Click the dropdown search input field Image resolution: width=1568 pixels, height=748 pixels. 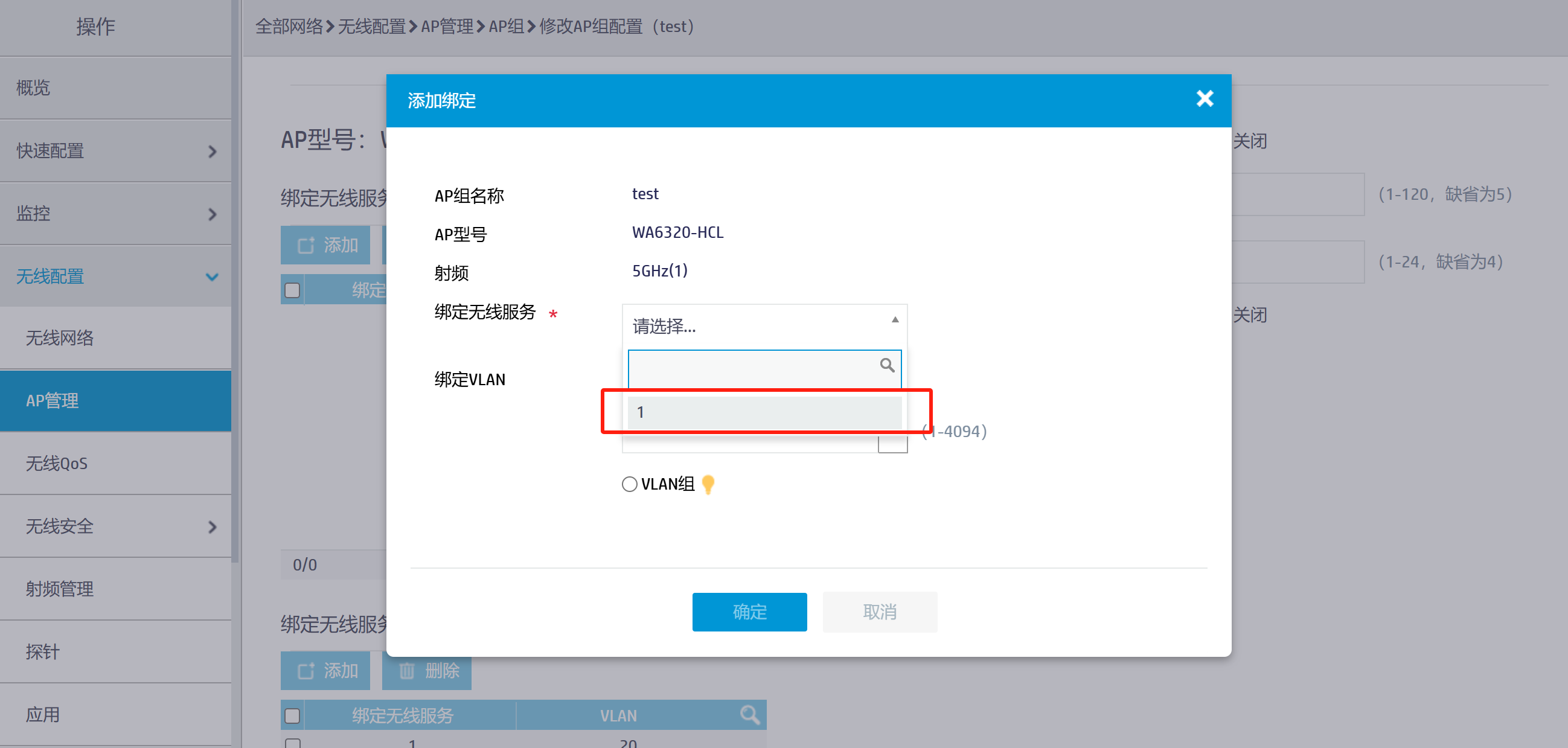pyautogui.click(x=752, y=366)
